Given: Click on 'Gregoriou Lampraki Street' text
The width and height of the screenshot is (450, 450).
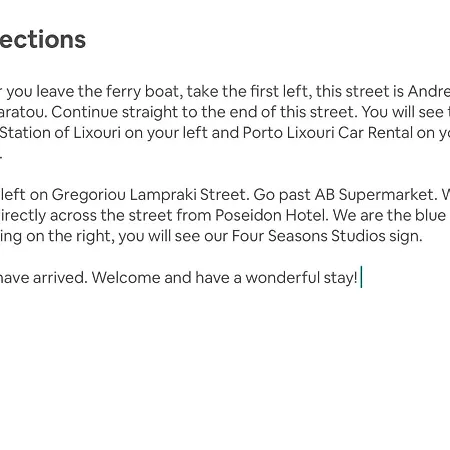Looking at the screenshot, I should 150,195.
